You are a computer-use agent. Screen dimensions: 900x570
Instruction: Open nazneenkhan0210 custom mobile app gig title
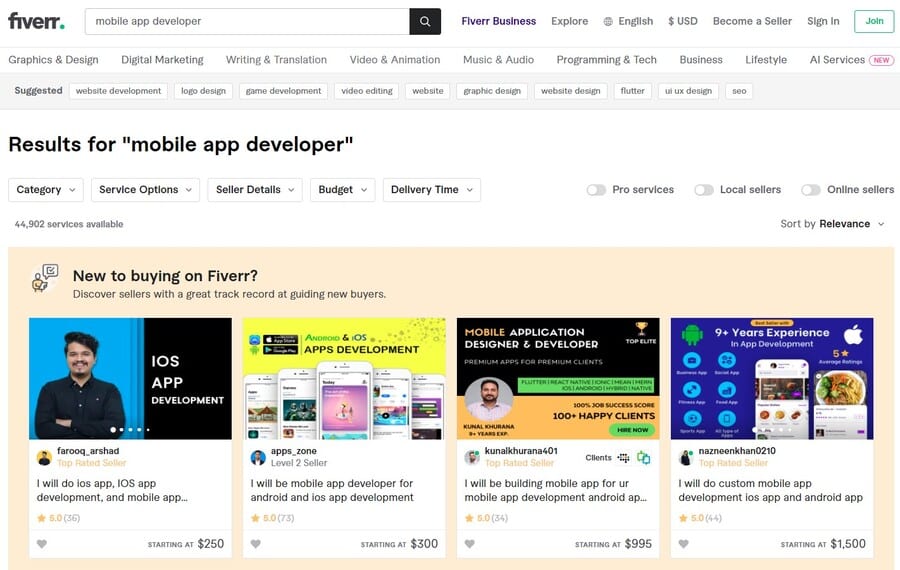[770, 490]
